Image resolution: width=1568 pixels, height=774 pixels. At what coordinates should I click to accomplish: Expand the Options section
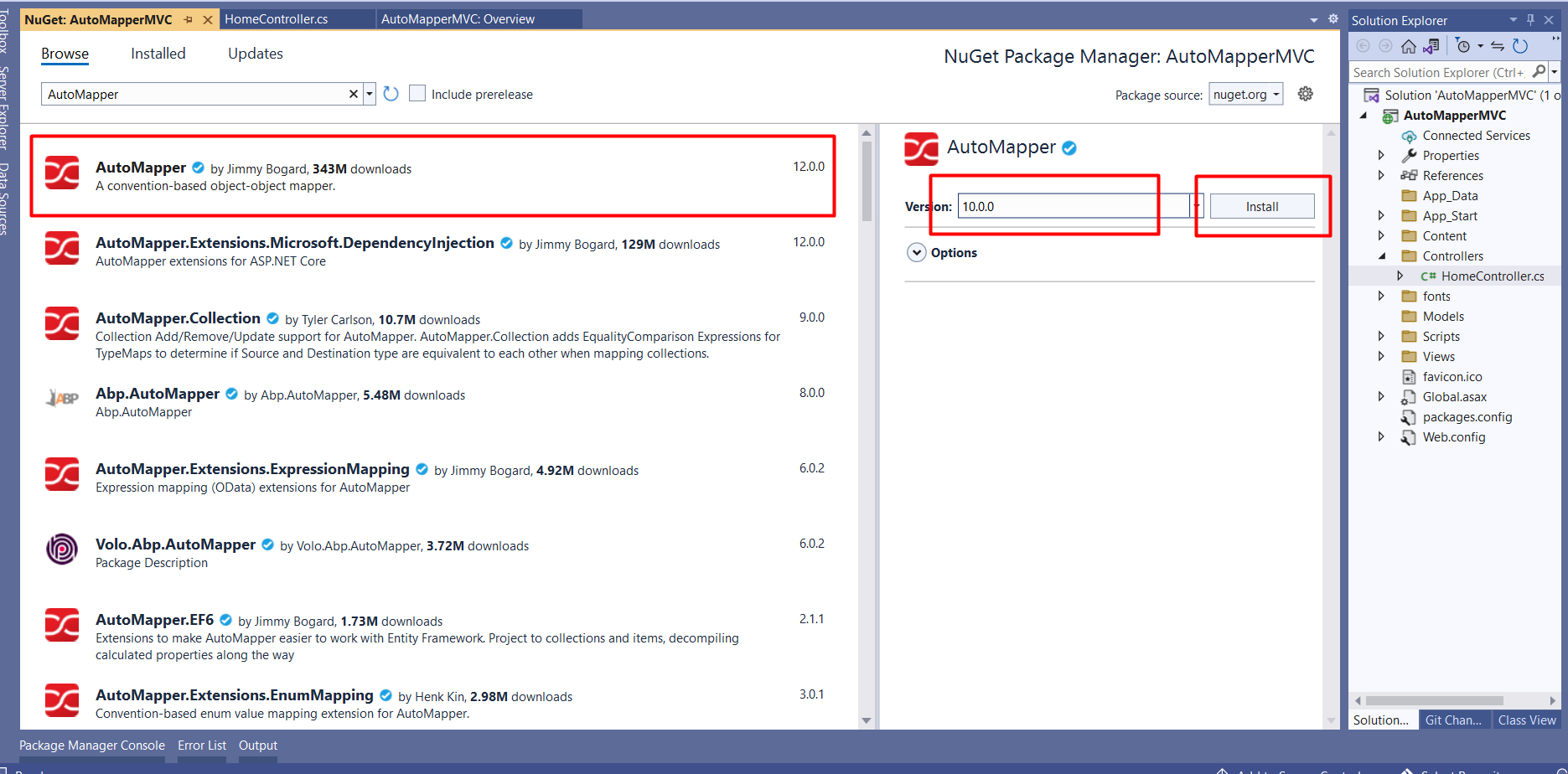[x=917, y=253]
